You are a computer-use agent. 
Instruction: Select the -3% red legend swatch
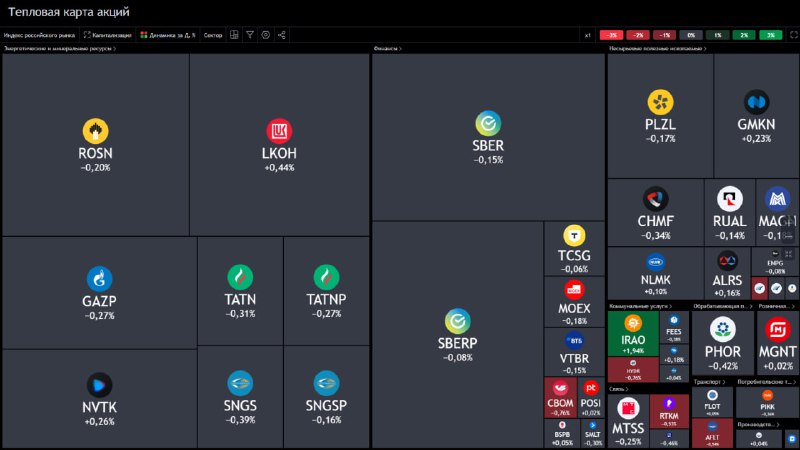pyautogui.click(x=611, y=35)
